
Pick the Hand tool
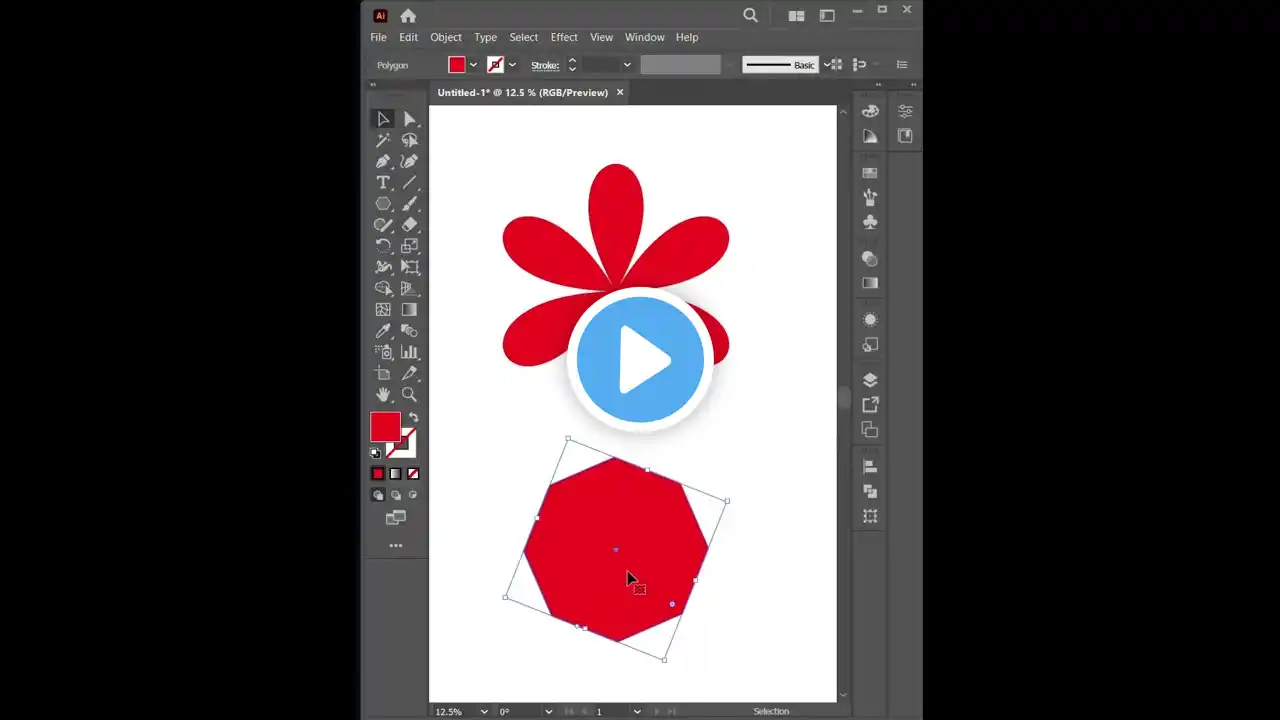383,395
